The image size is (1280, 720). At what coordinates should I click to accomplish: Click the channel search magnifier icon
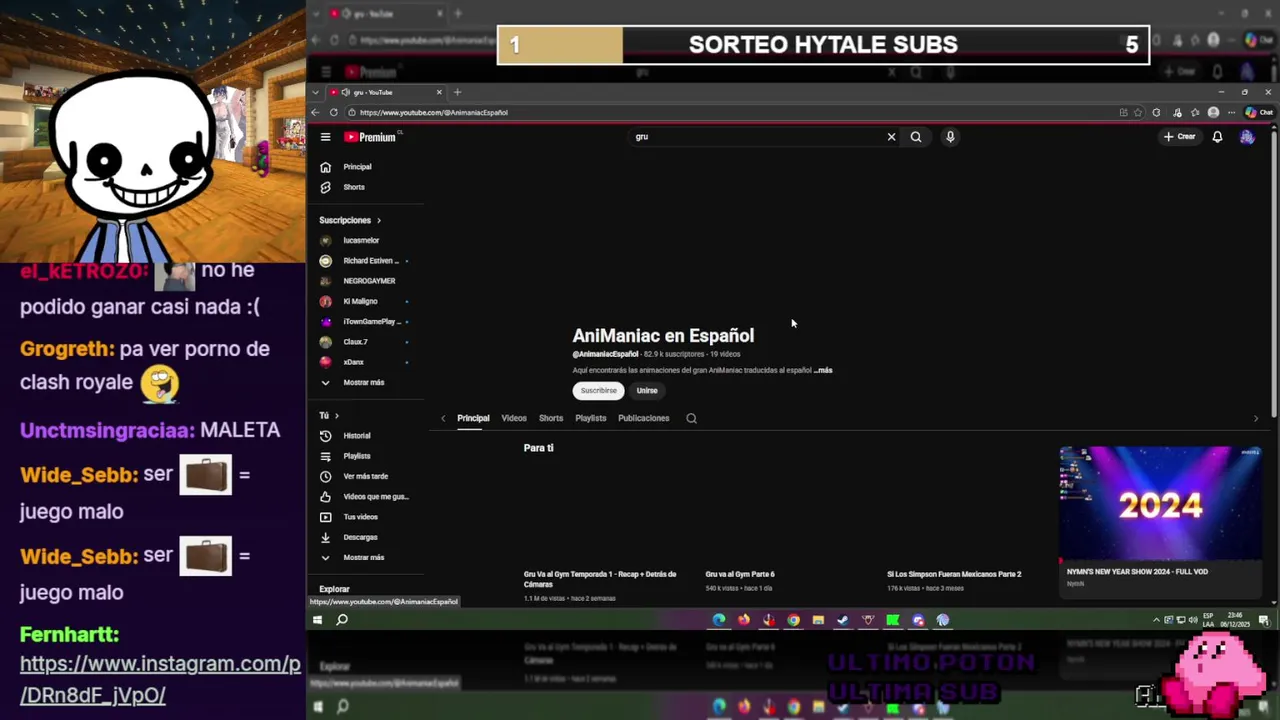[x=691, y=418]
